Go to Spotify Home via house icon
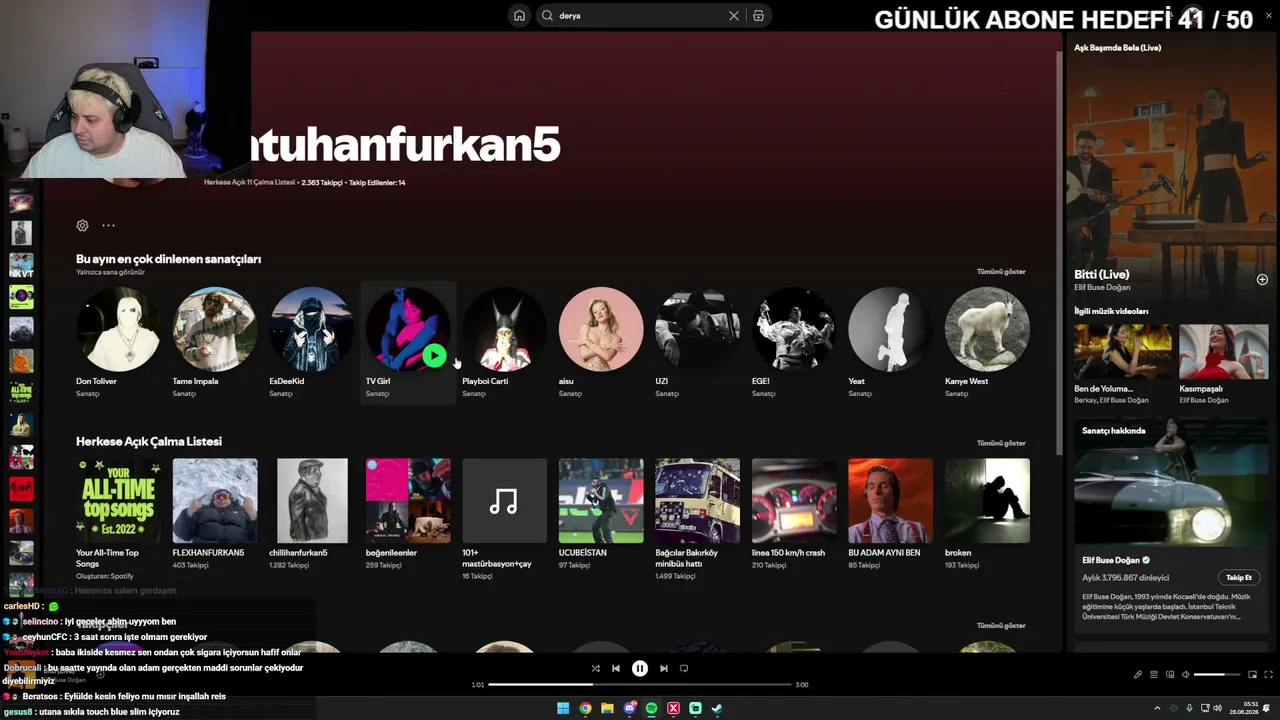 519,16
